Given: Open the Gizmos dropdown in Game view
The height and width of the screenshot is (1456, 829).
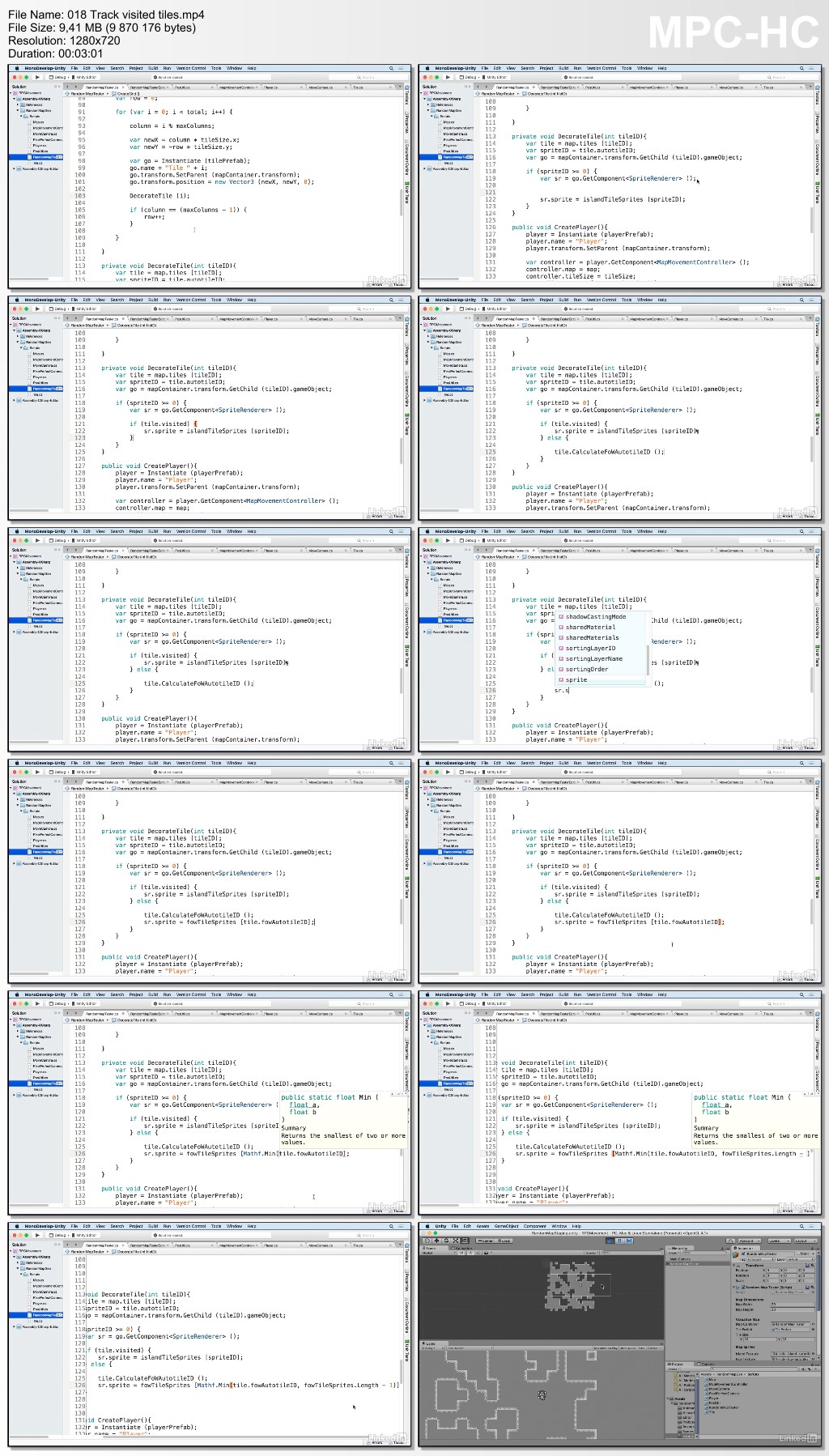Looking at the screenshot, I should pyautogui.click(x=655, y=1348).
